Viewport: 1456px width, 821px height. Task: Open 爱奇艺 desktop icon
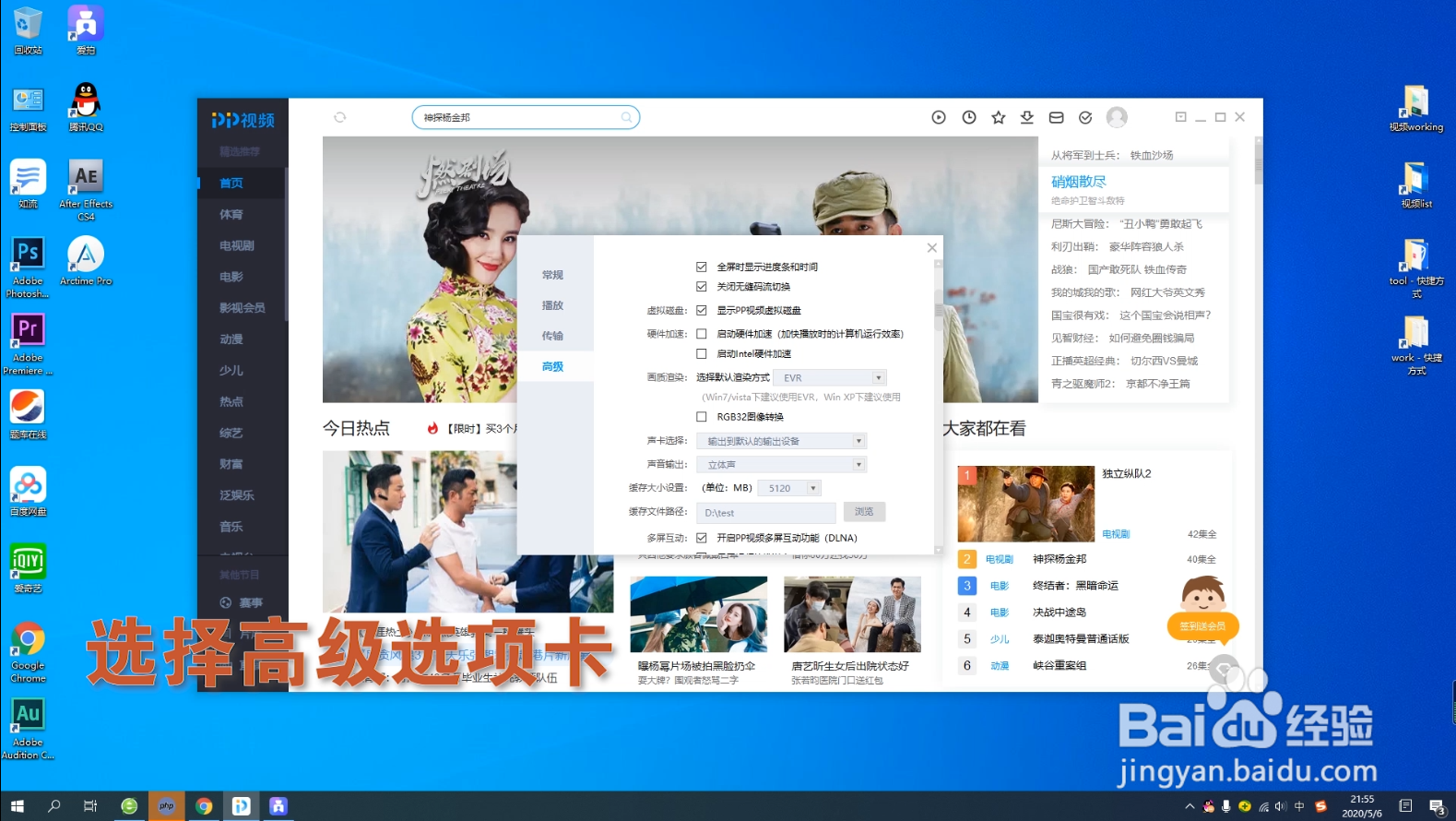tap(28, 567)
